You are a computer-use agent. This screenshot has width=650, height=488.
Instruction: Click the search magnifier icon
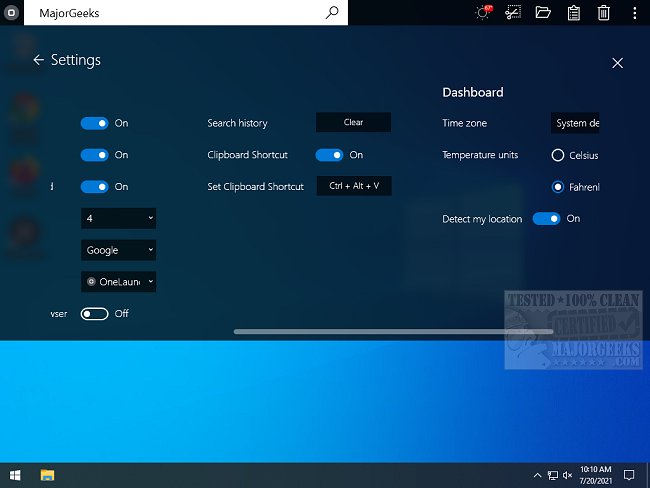coord(332,12)
